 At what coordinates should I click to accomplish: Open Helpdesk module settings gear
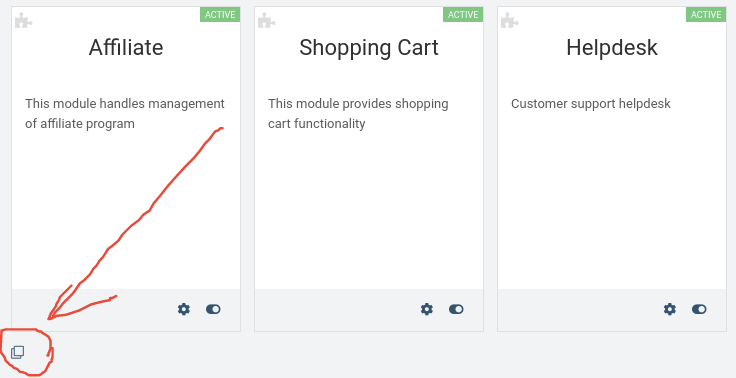click(x=670, y=309)
